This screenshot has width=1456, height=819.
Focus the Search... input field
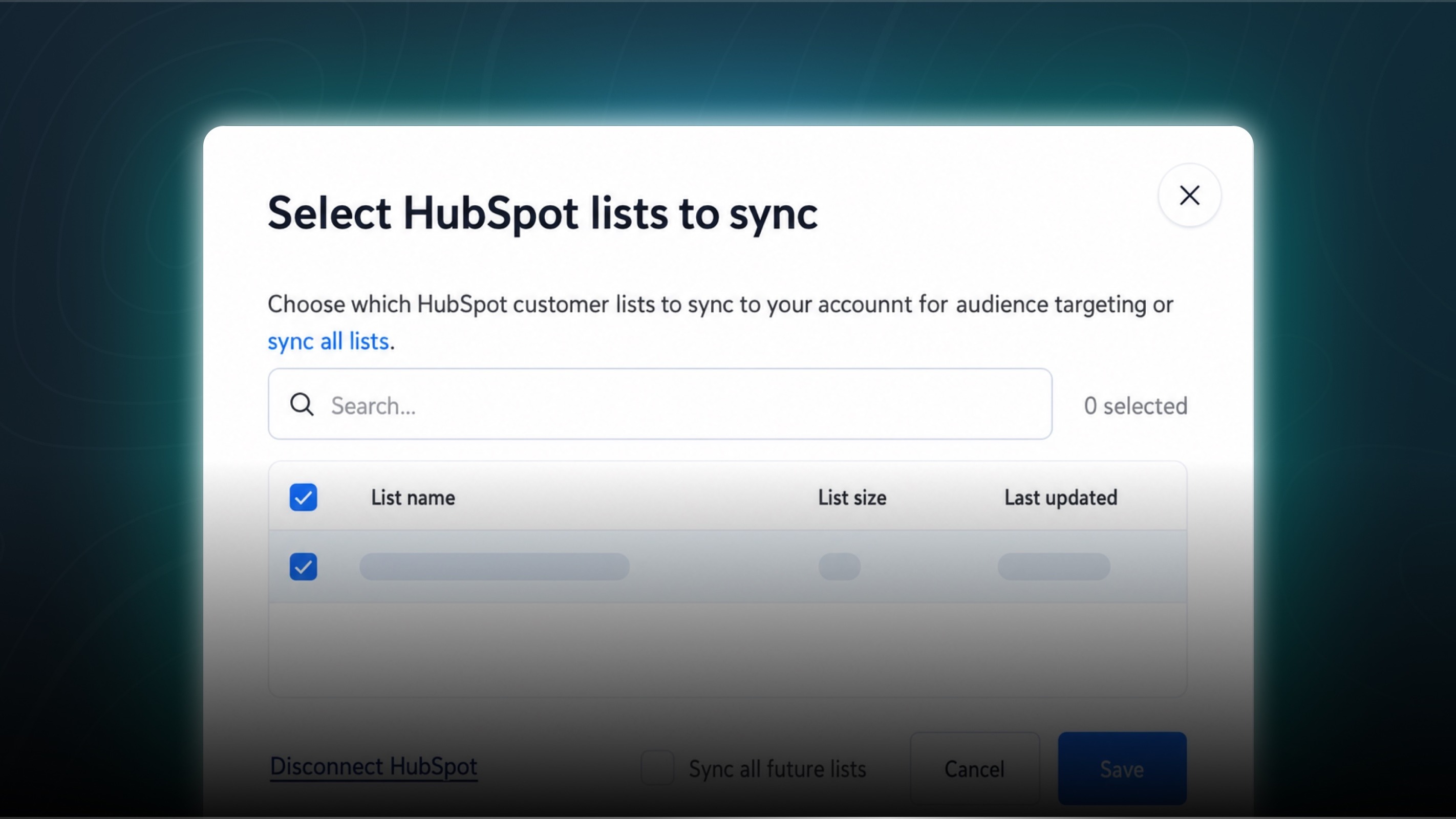659,404
